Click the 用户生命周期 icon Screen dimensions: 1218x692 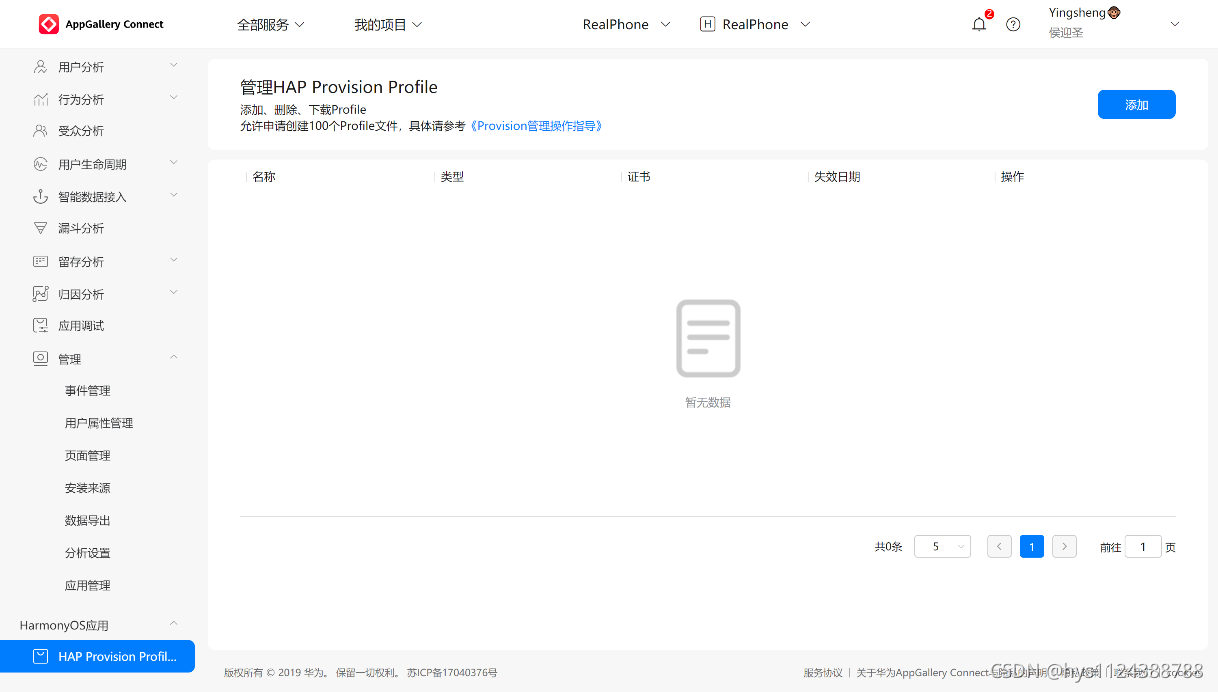pos(40,164)
